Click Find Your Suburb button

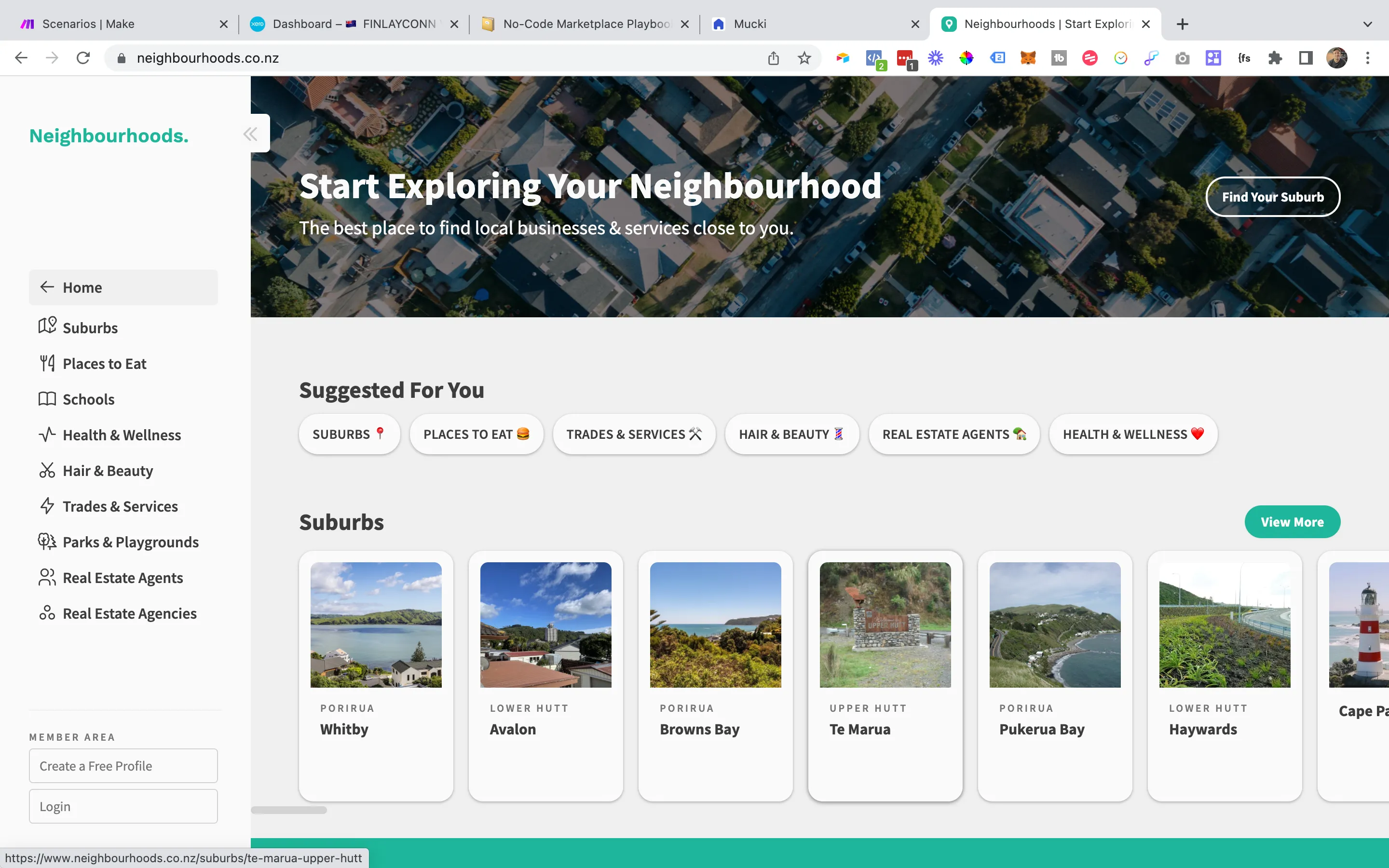click(1273, 197)
